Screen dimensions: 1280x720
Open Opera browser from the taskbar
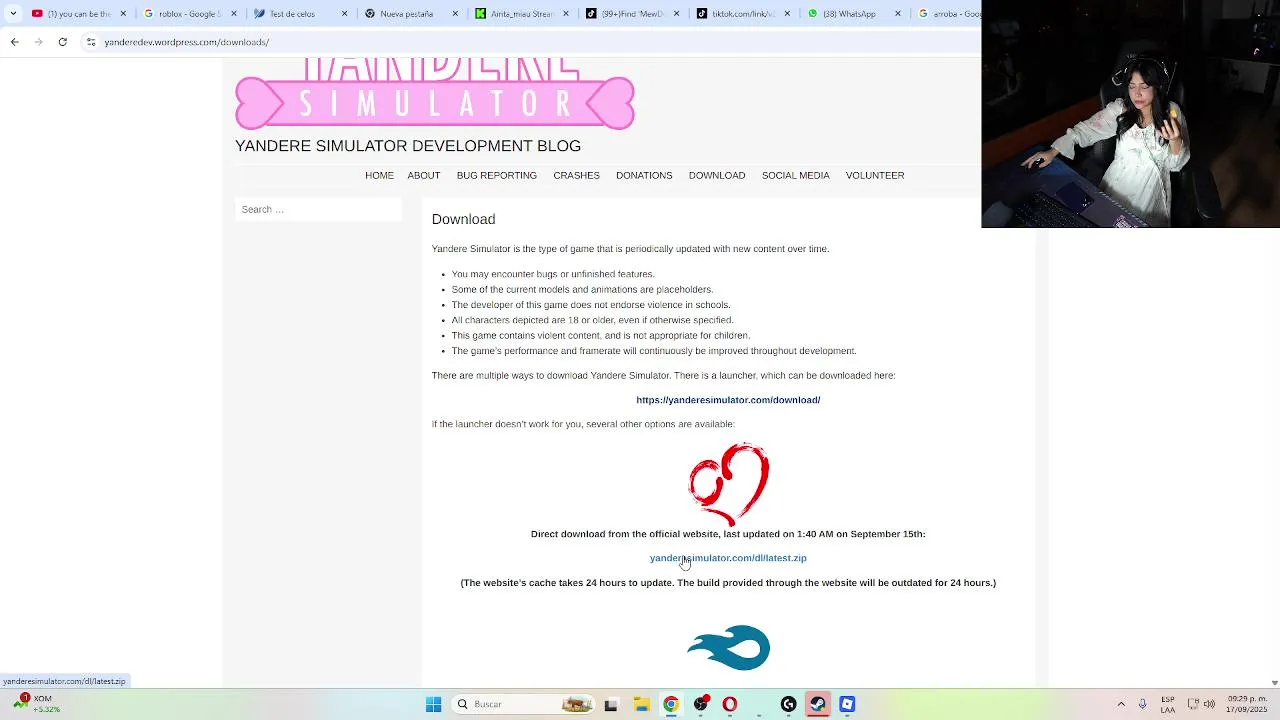tap(730, 704)
